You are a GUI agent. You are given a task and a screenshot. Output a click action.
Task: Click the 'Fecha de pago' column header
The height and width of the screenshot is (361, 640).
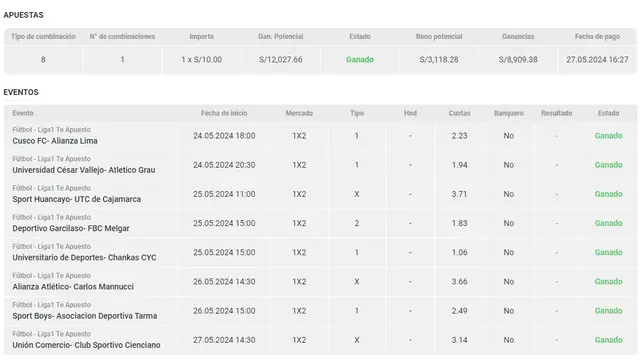coord(597,36)
